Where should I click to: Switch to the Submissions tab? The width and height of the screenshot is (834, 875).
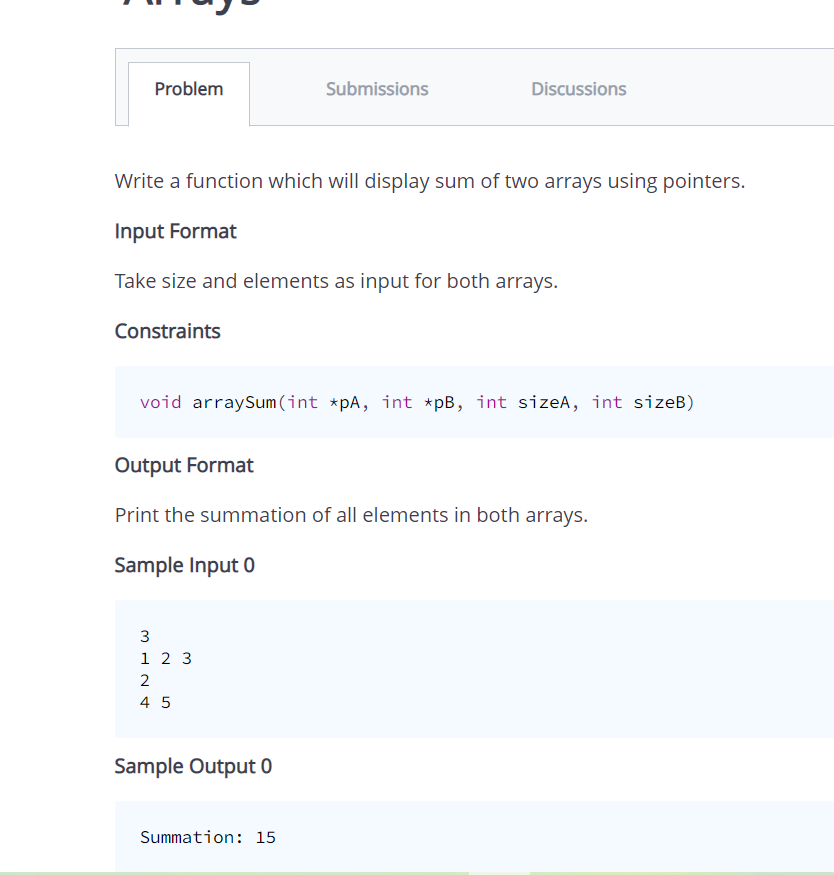pyautogui.click(x=377, y=89)
